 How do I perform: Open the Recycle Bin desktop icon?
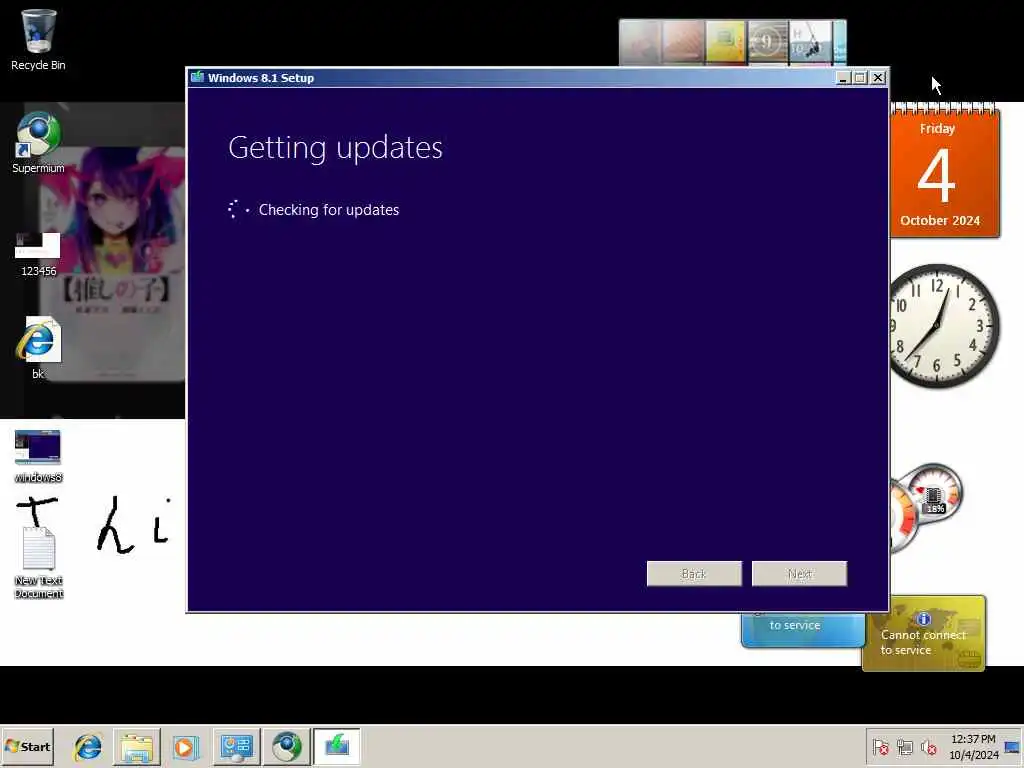pyautogui.click(x=38, y=39)
